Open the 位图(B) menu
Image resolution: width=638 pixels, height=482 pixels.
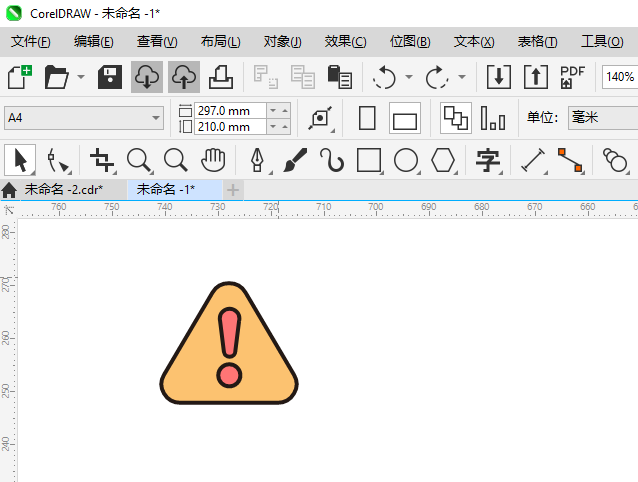pyautogui.click(x=410, y=41)
